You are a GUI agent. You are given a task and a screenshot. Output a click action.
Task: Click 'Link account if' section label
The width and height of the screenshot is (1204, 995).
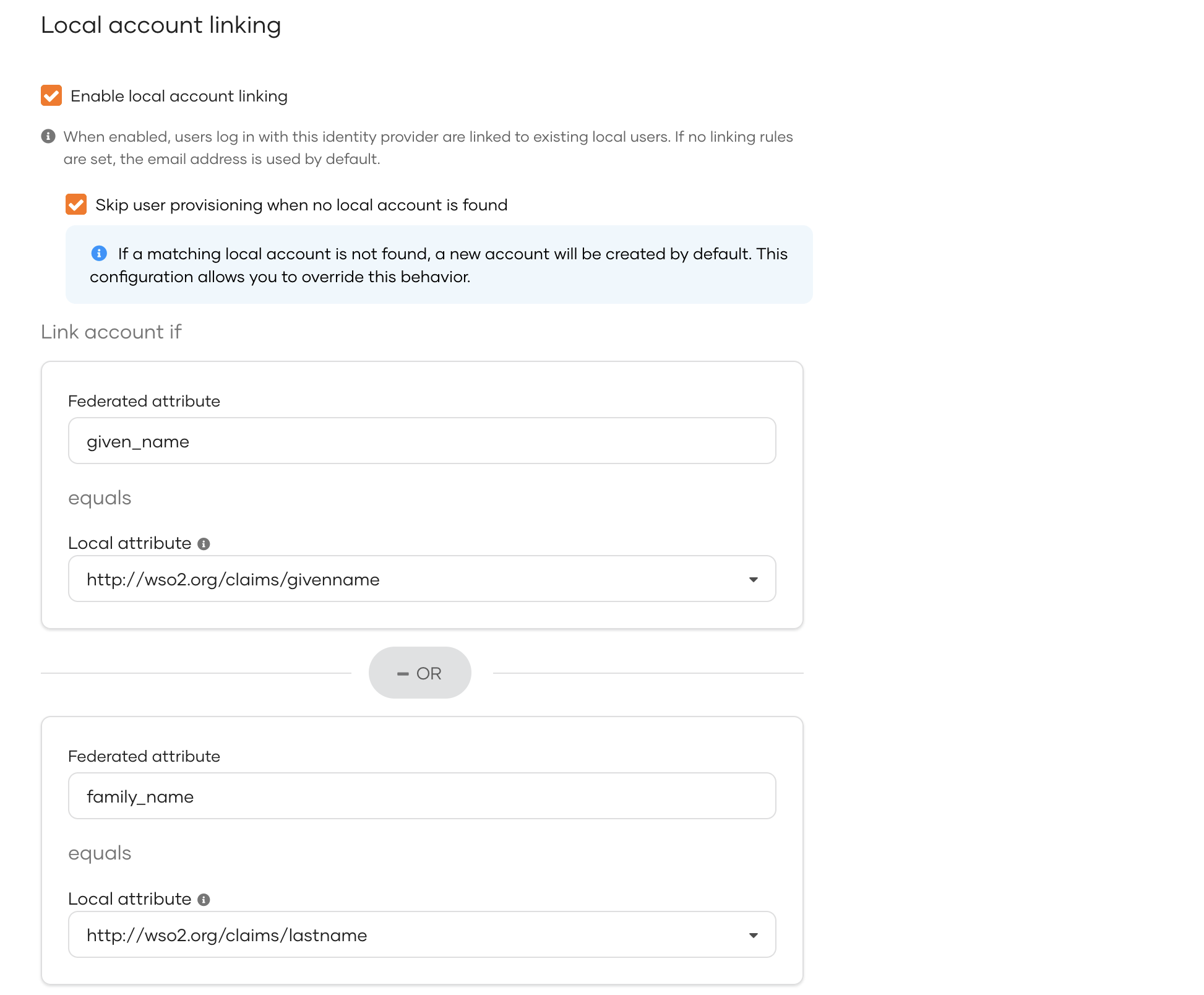point(111,332)
